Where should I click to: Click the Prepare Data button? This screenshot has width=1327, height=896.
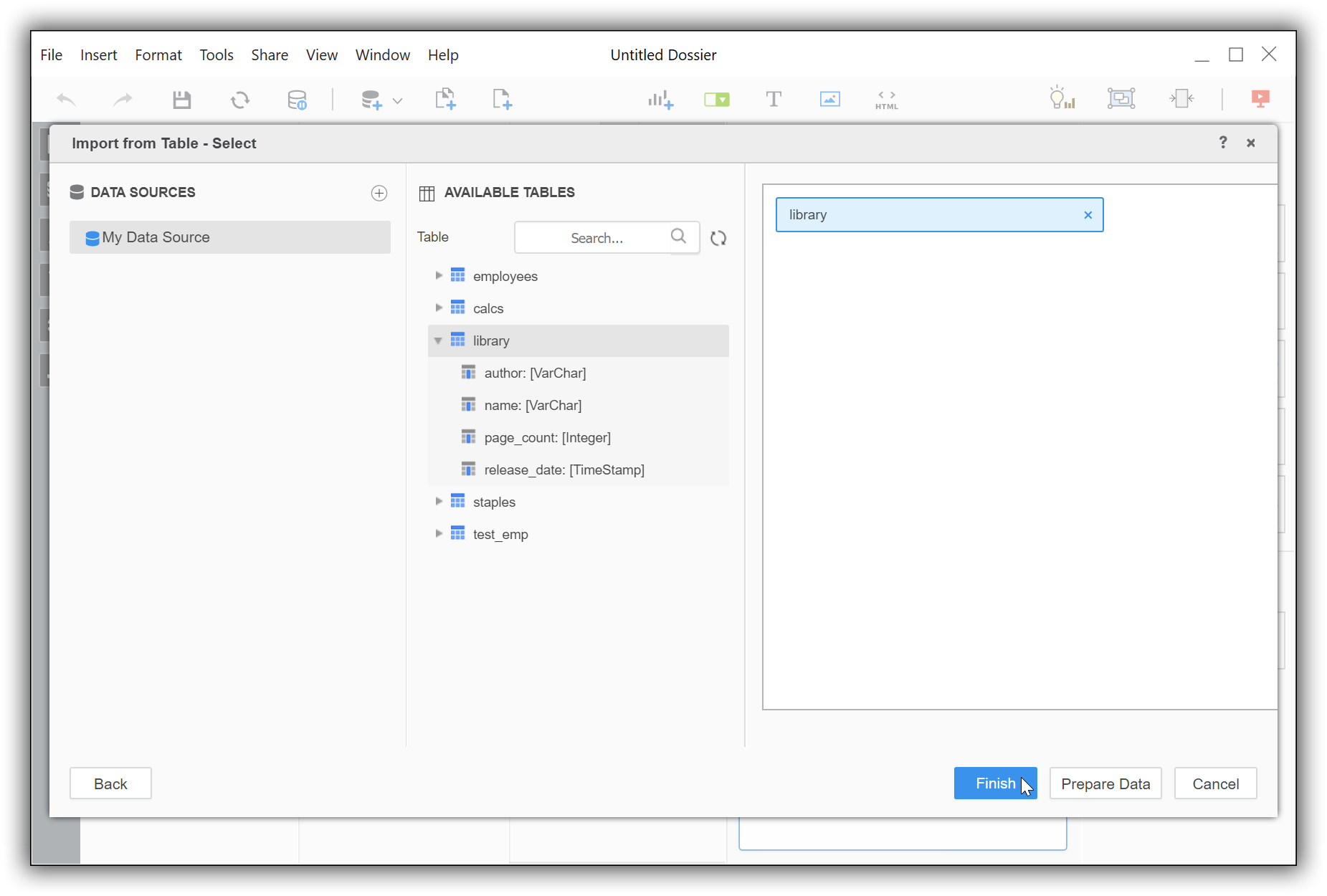point(1105,783)
